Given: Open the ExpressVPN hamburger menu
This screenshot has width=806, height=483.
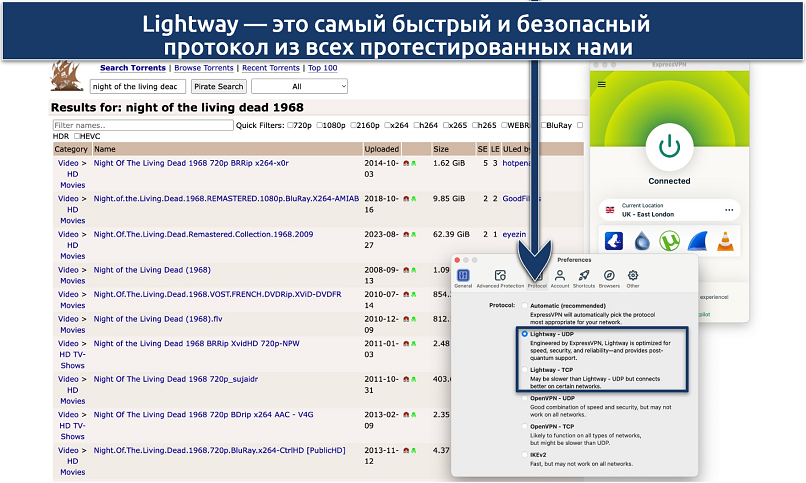Looking at the screenshot, I should (x=601, y=85).
